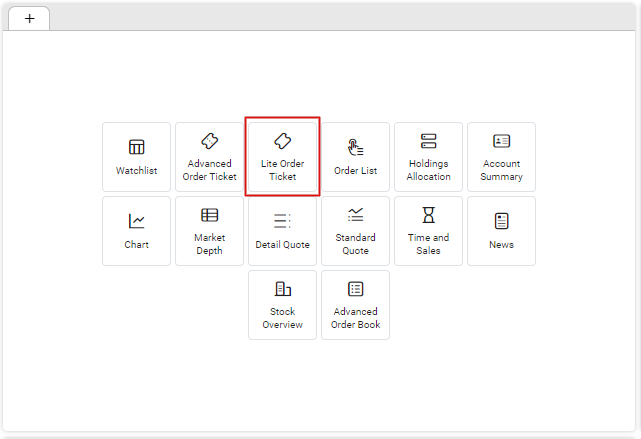Click the Account Summary card icon
The width and height of the screenshot is (641, 439).
tap(501, 141)
